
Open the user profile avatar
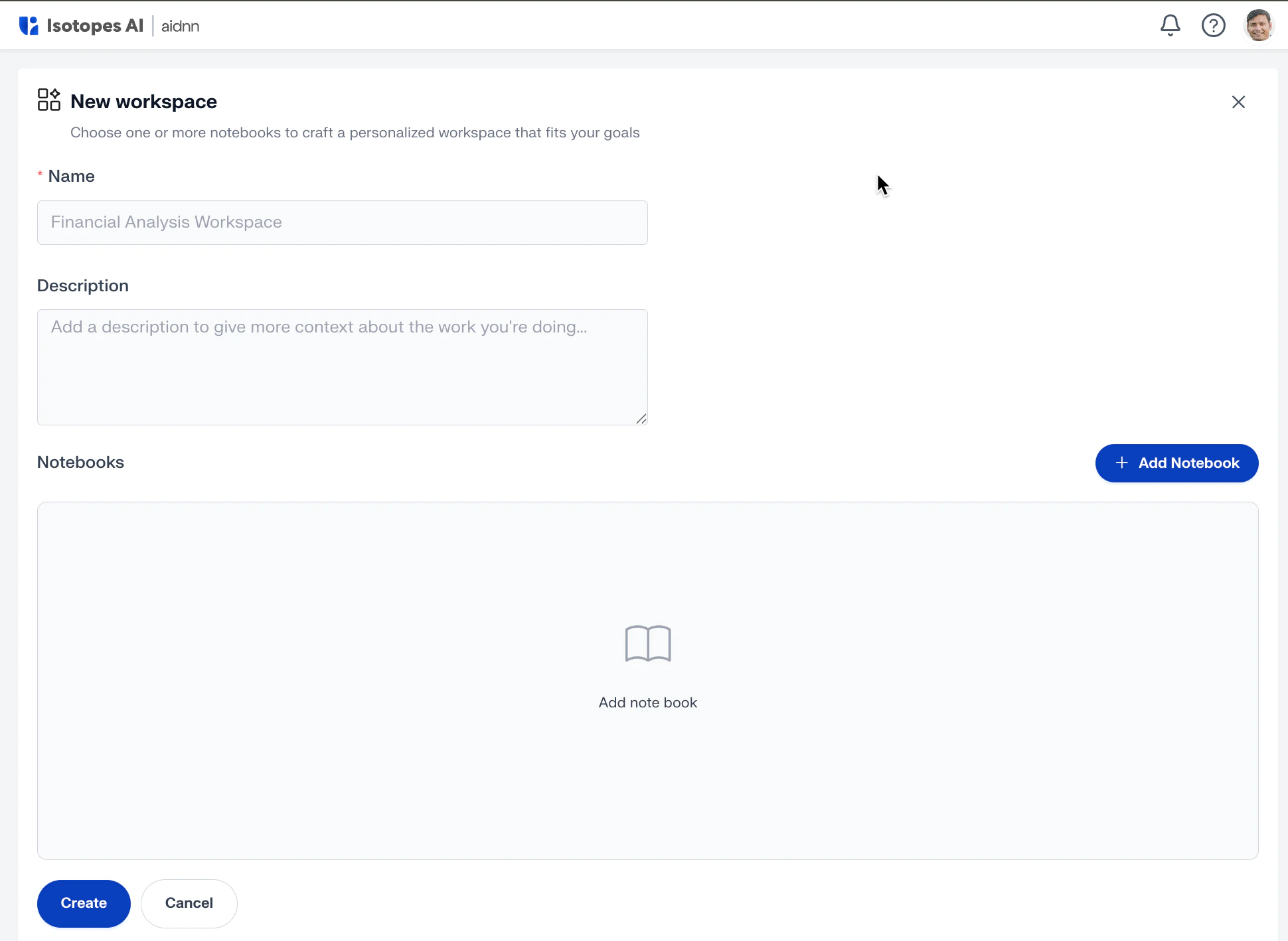[x=1257, y=26]
